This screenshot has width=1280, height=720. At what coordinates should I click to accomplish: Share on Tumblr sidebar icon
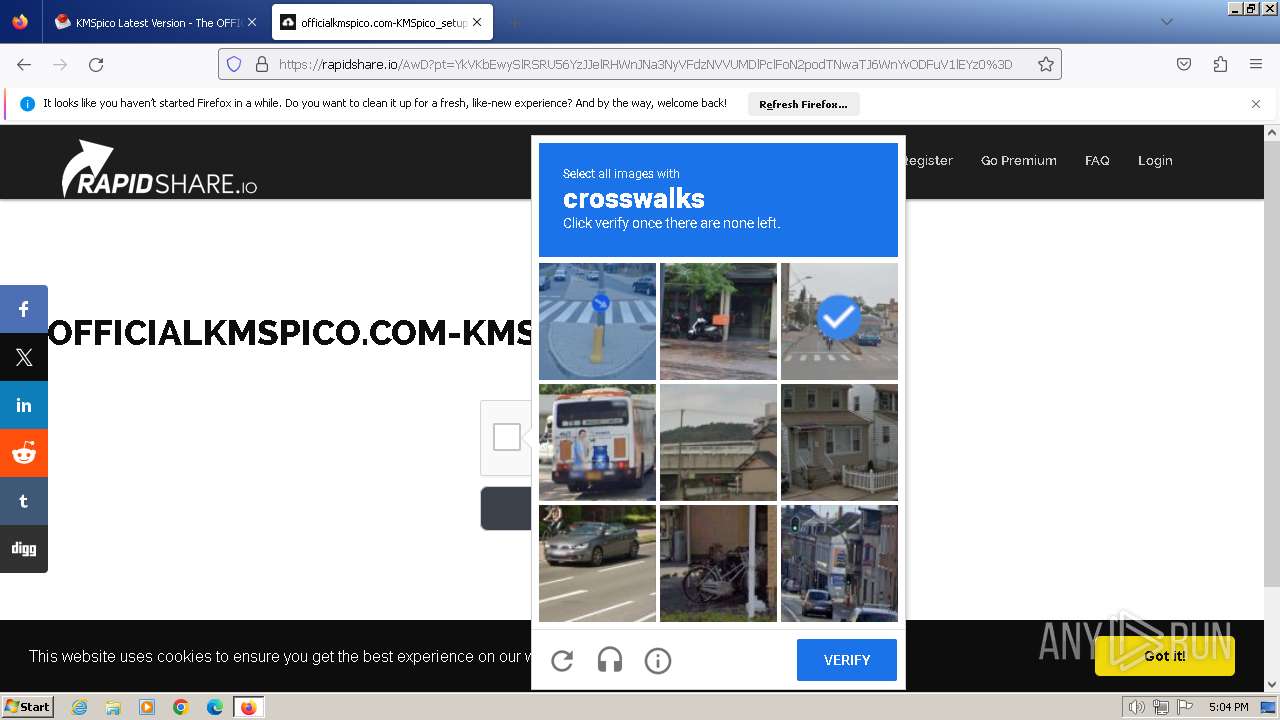tap(24, 501)
